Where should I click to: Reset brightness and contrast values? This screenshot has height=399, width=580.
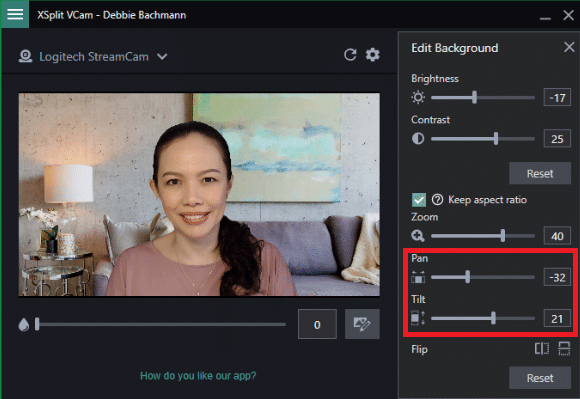click(x=540, y=173)
